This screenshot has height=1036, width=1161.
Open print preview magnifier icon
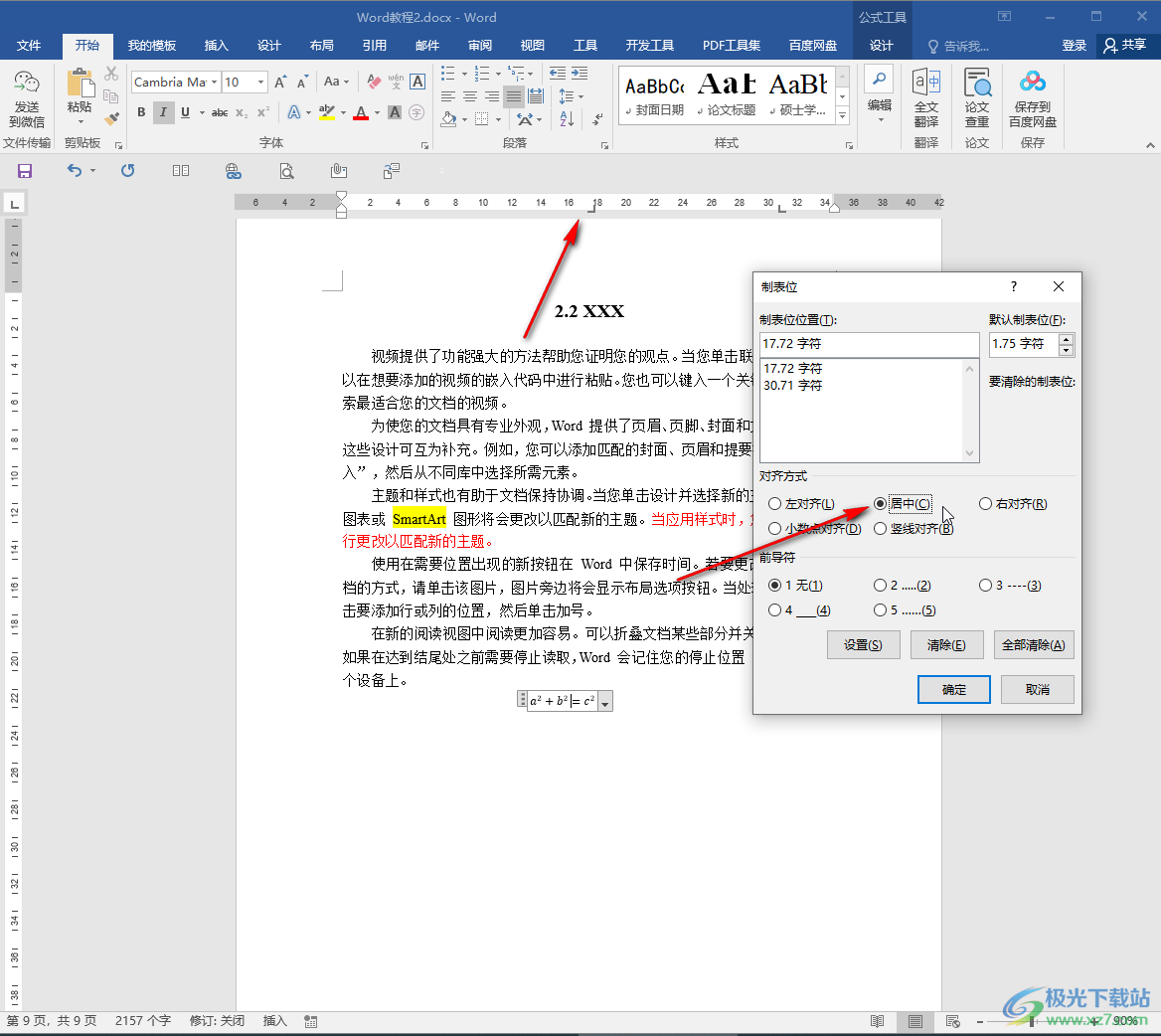[286, 172]
